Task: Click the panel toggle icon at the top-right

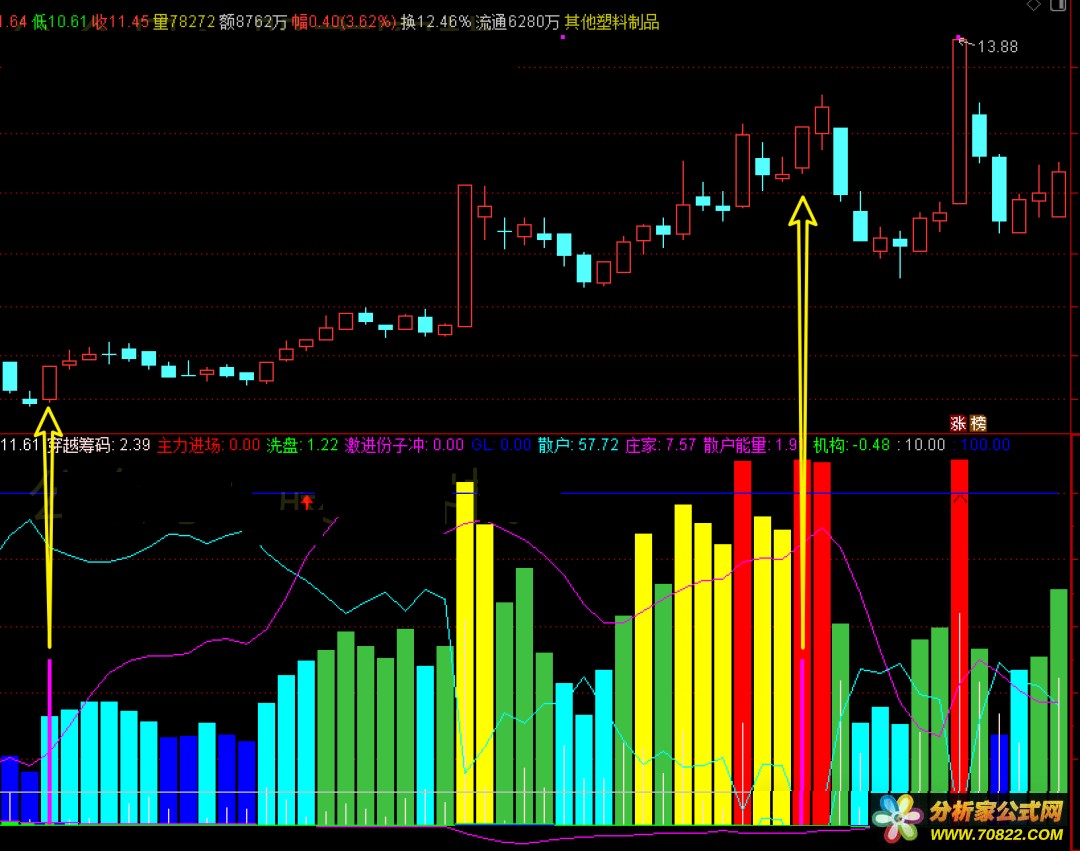Action: click(1058, 5)
